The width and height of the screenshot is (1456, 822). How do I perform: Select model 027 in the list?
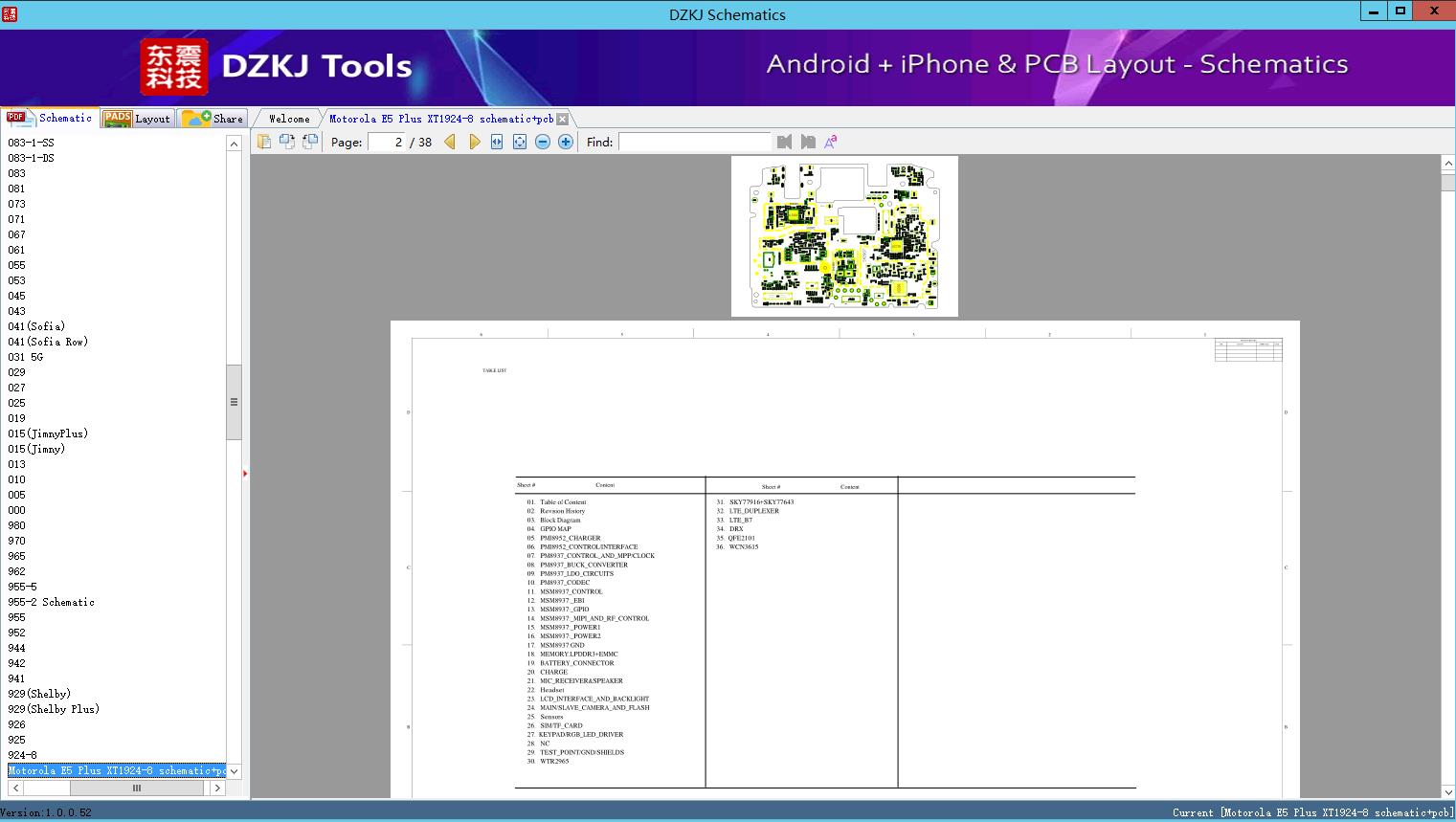(x=16, y=388)
